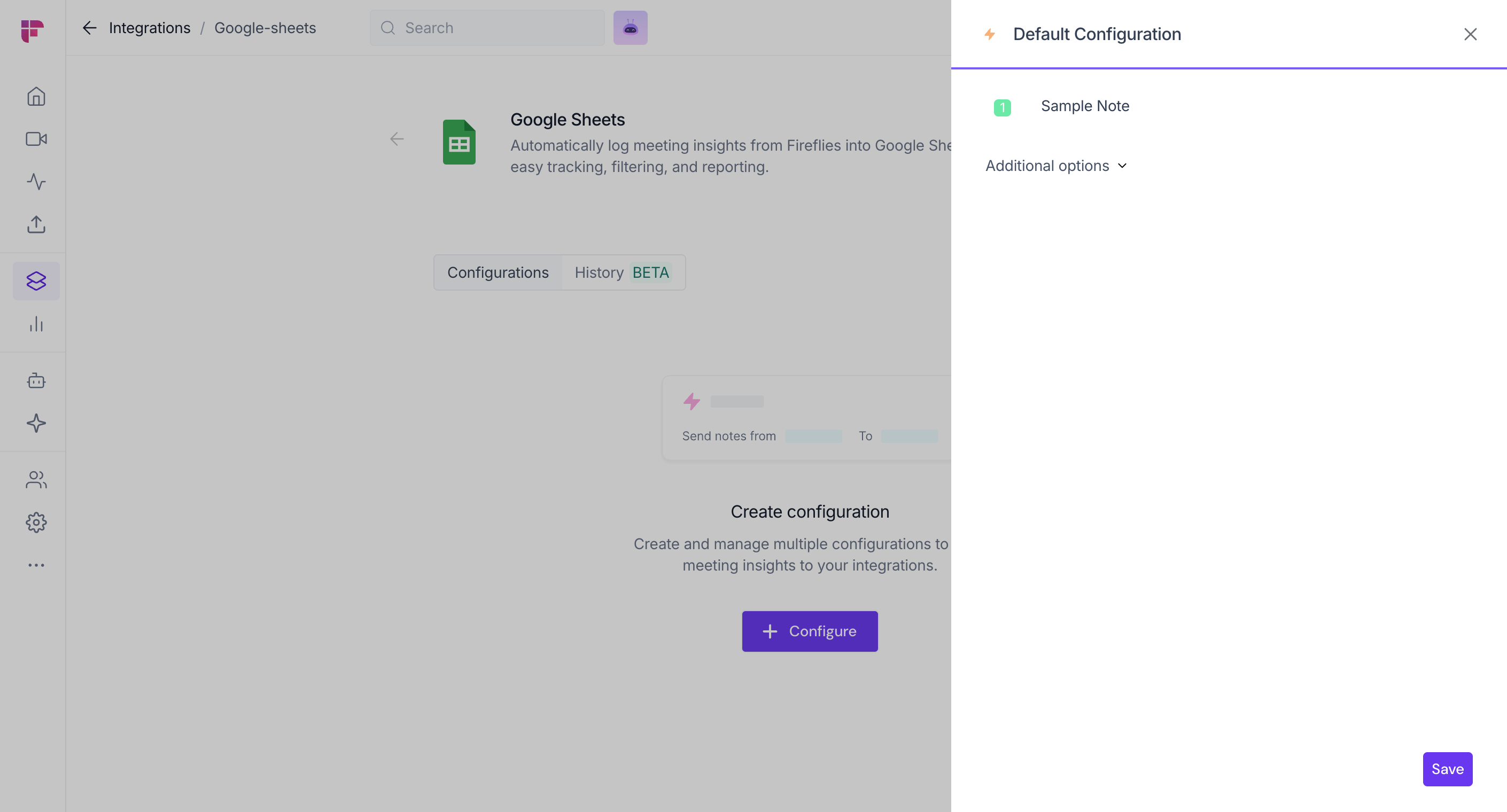Screen dimensions: 1507x812
Task: Expand Additional options
Action: point(1056,166)
